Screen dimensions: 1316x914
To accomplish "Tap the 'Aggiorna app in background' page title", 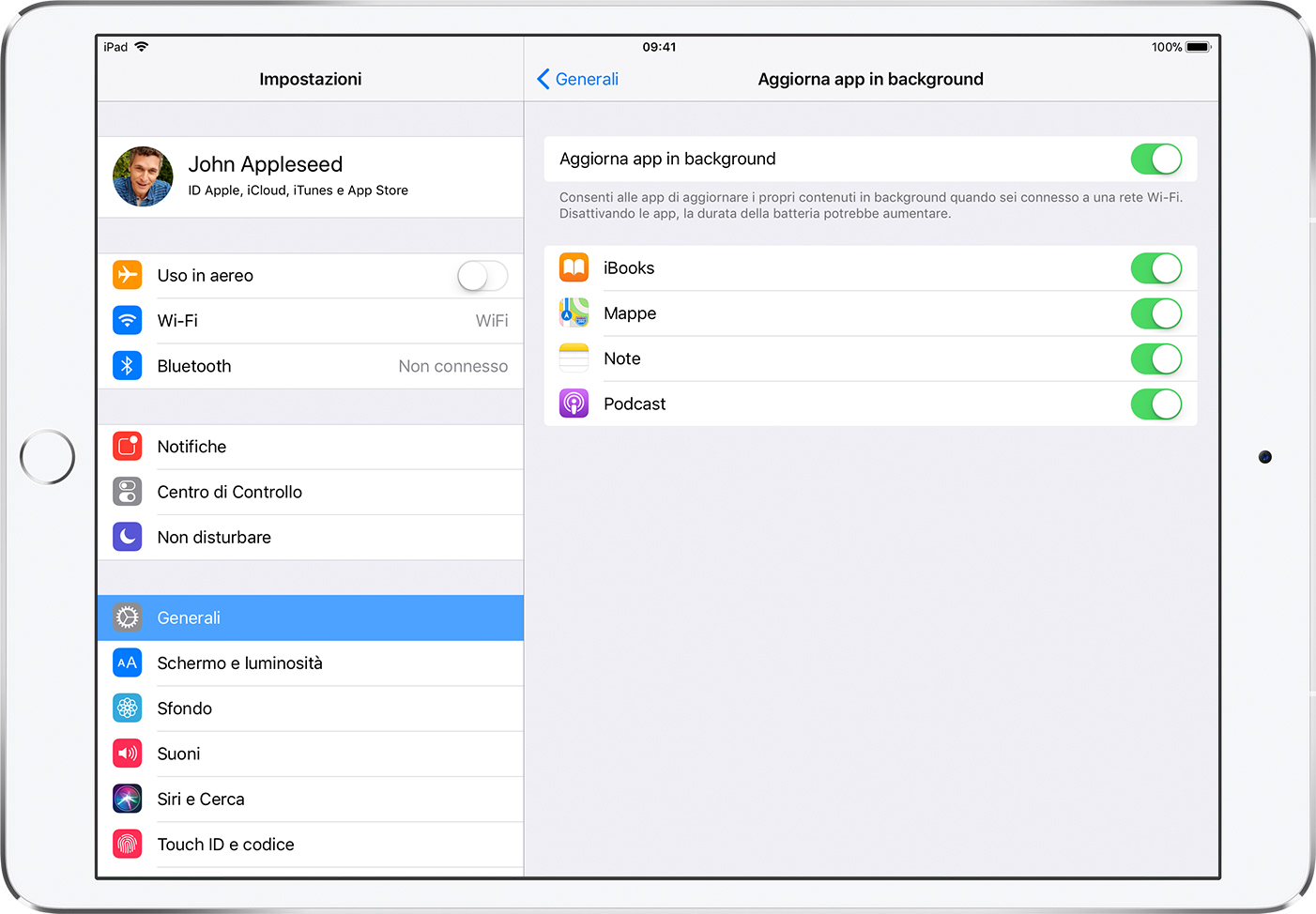I will pyautogui.click(x=870, y=79).
